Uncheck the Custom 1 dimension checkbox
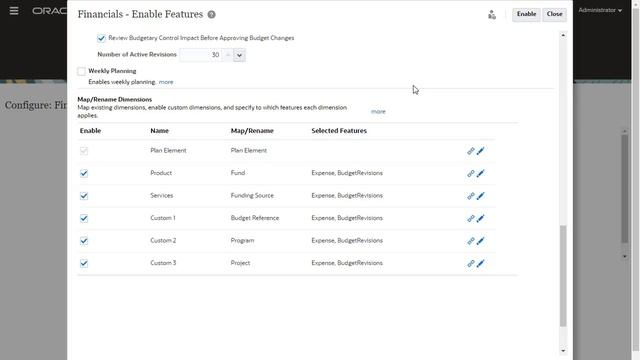 84,218
